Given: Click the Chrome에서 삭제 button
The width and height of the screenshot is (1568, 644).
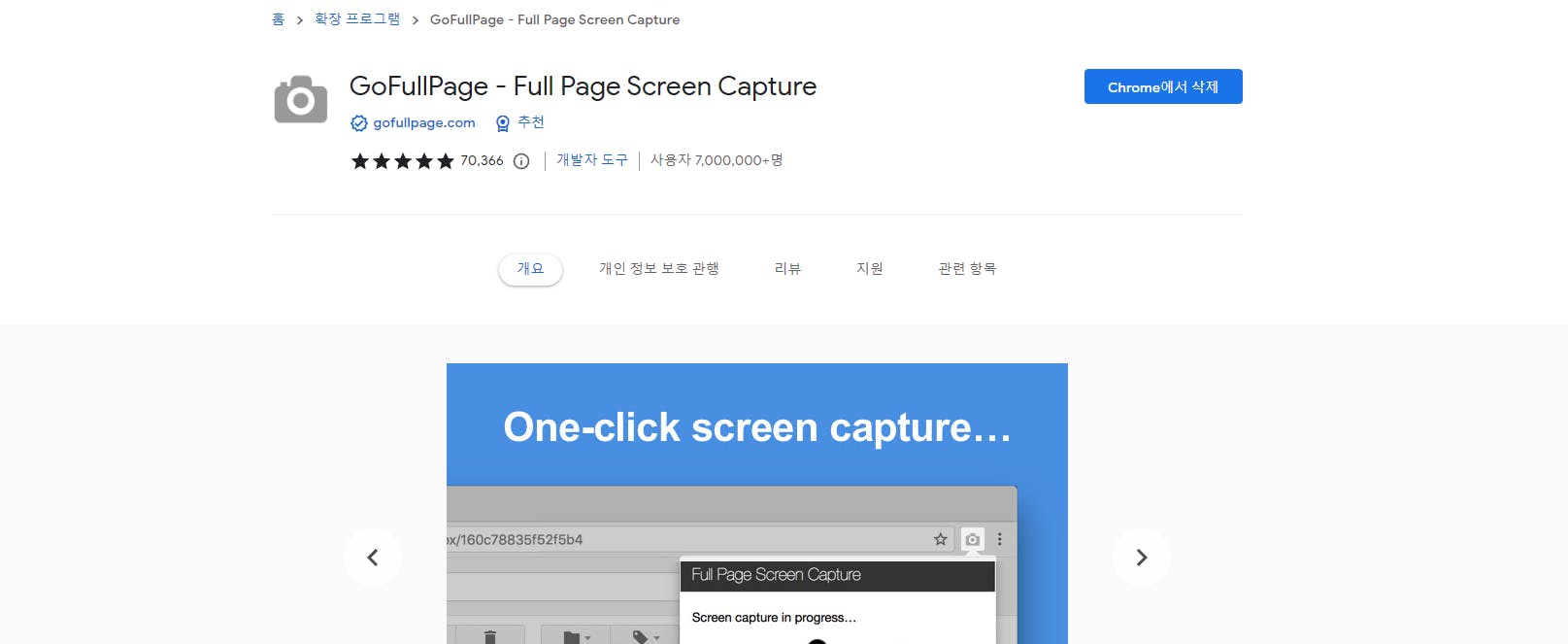Looking at the screenshot, I should coord(1163,86).
